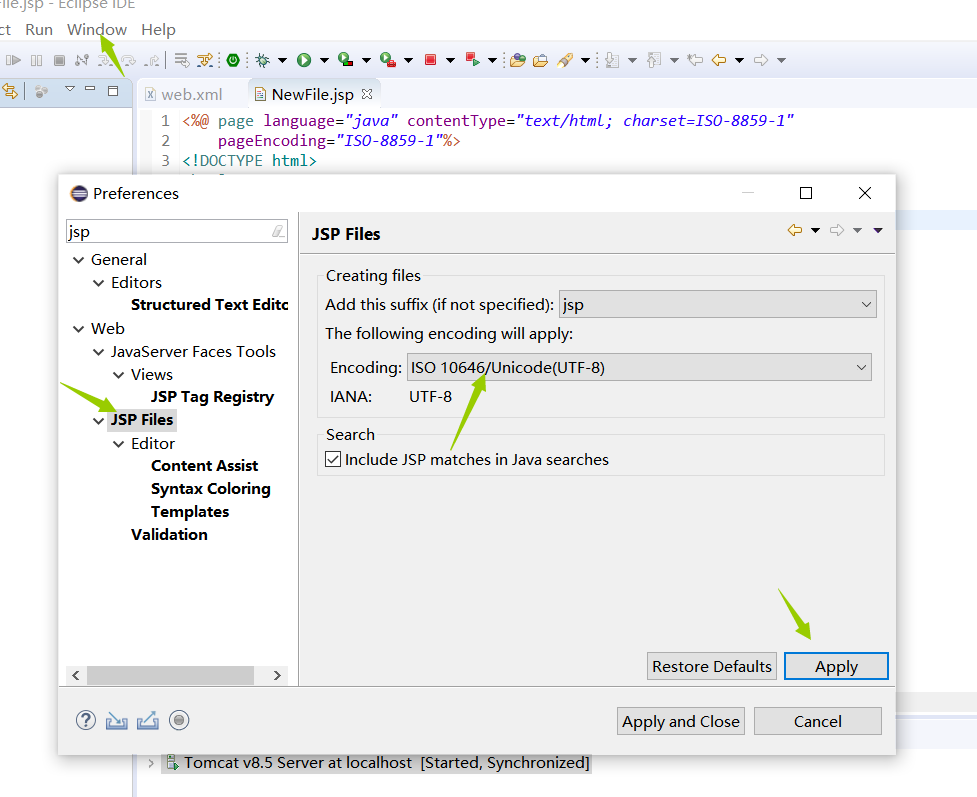Click the Drop to Frame icon
Screen dimensions: 977x797
tap(181, 60)
